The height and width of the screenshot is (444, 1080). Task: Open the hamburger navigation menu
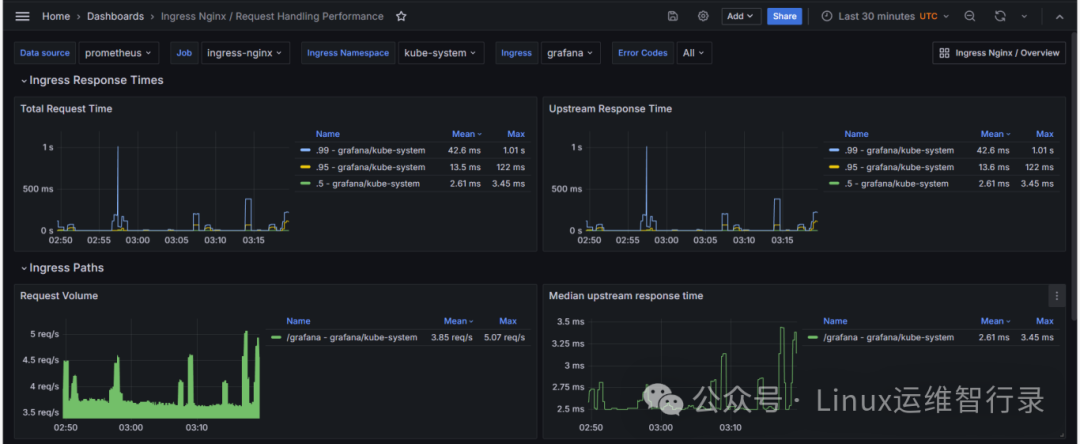(22, 16)
